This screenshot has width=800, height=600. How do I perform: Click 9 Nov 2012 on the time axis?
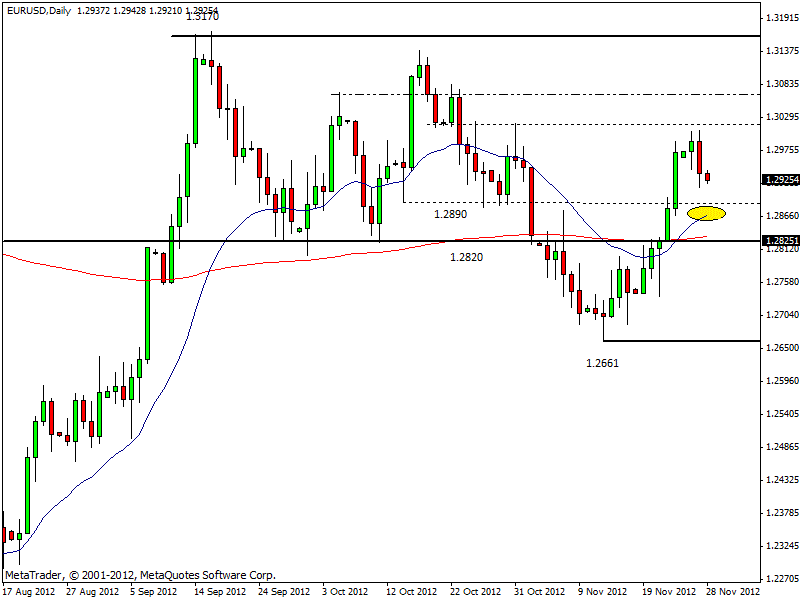604,591
